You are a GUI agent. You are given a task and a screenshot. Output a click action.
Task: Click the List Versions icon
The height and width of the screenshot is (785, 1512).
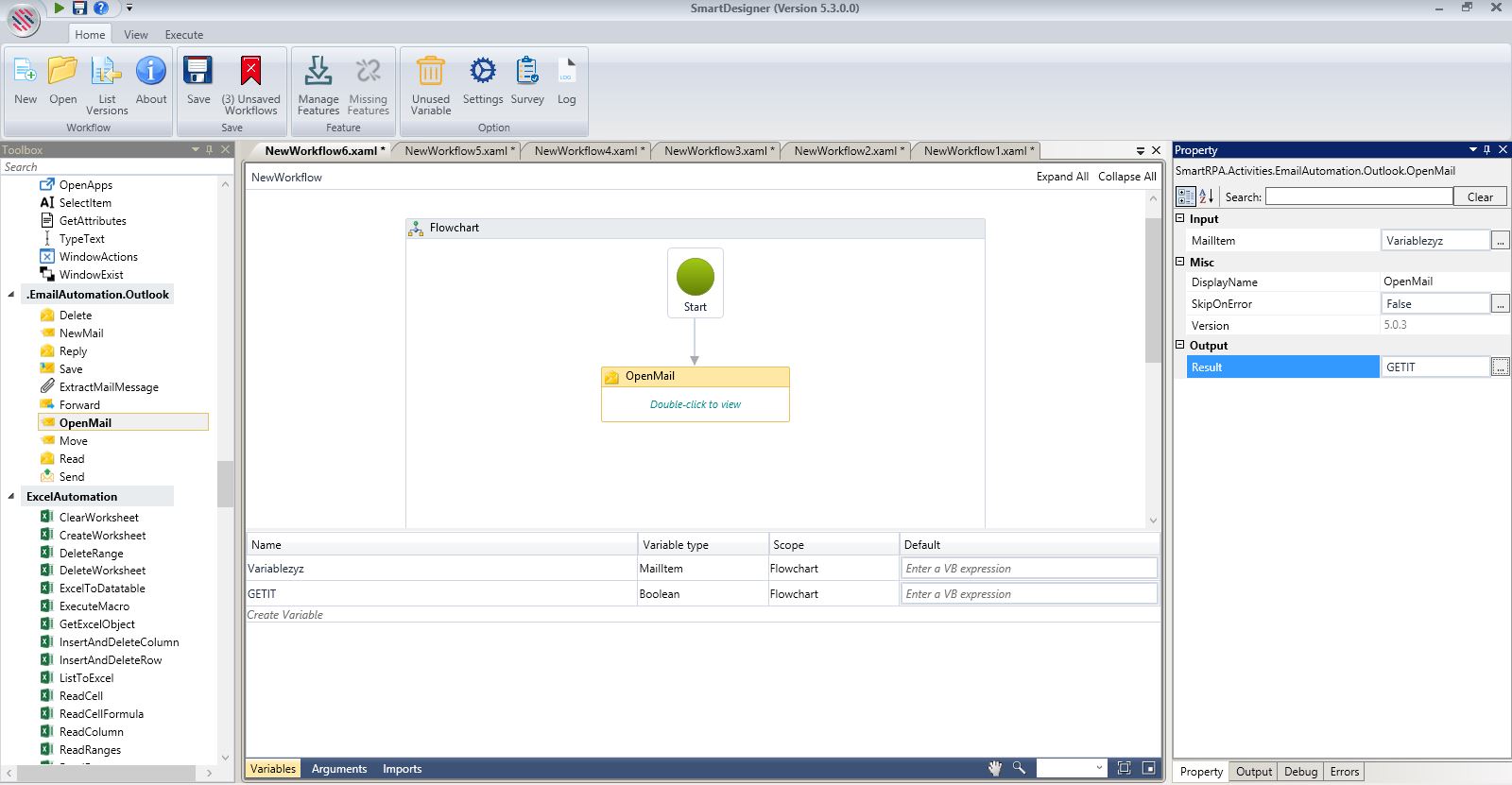107,71
